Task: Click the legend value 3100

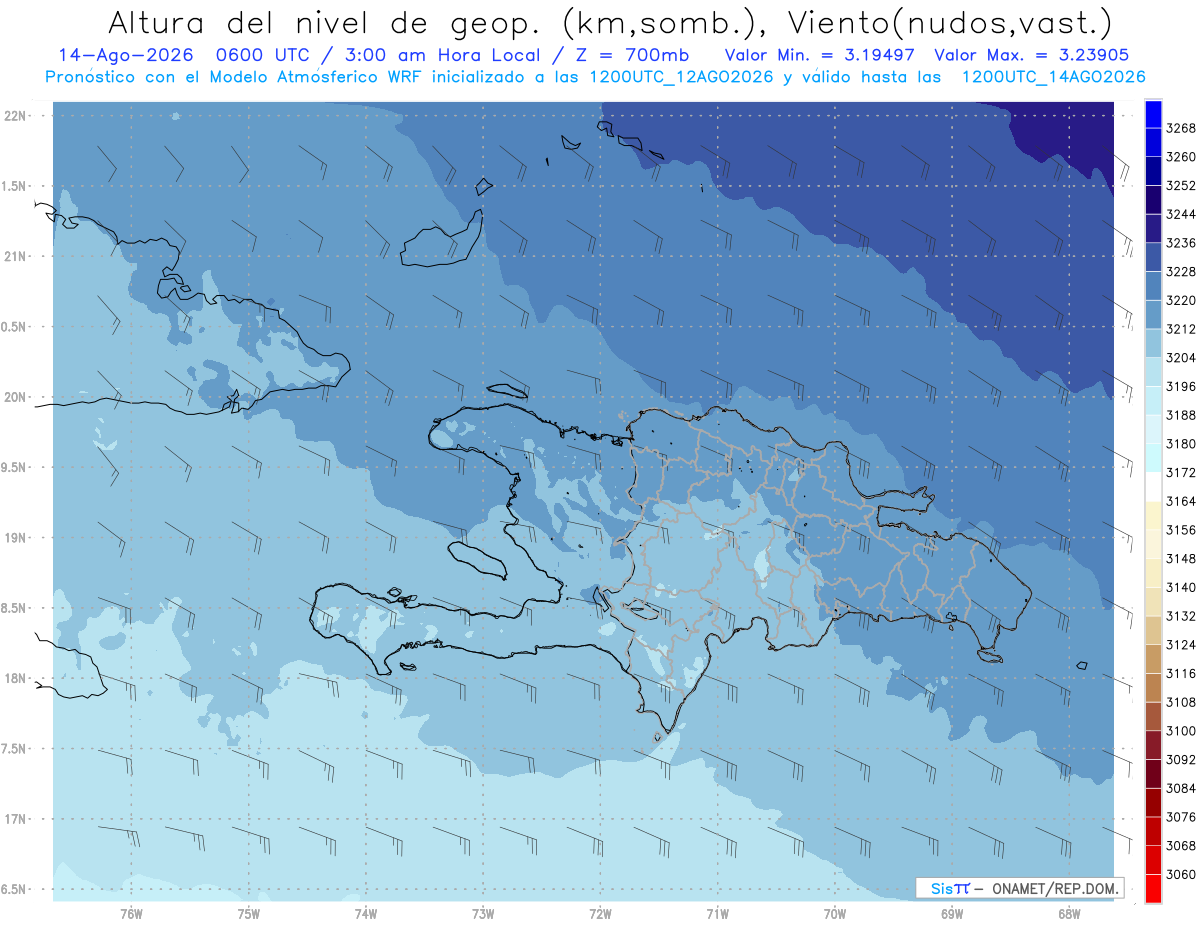Action: click(1180, 730)
